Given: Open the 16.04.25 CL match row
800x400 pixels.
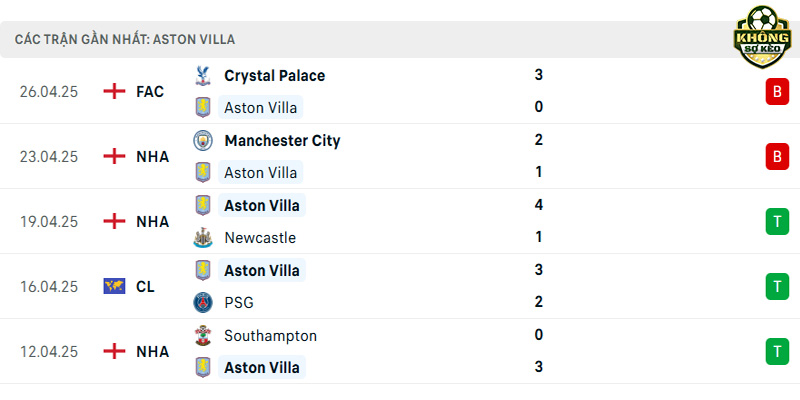Looking at the screenshot, I should click(x=400, y=286).
